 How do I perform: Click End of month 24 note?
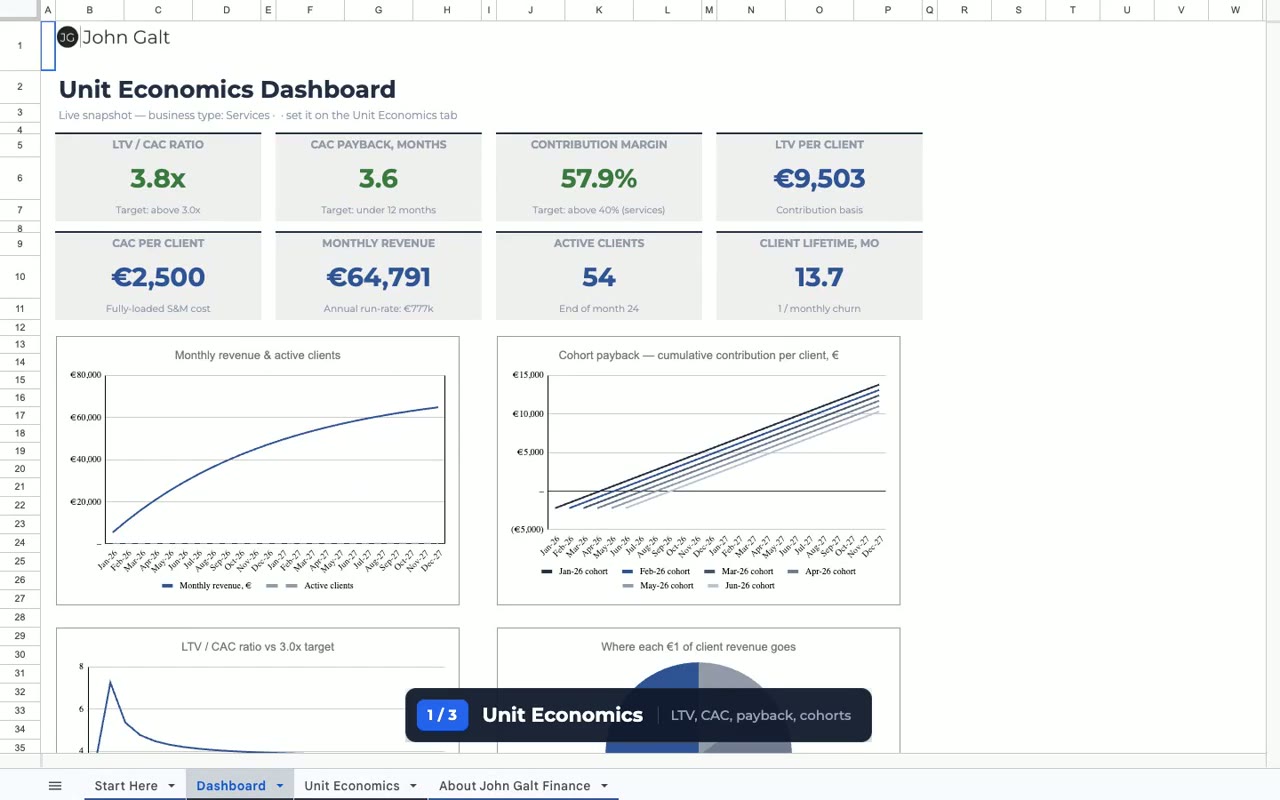(x=599, y=309)
